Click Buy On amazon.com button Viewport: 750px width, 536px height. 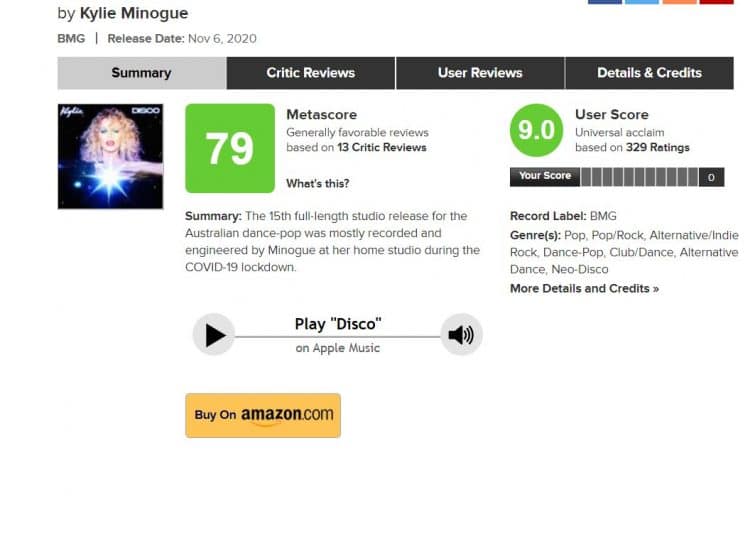click(263, 415)
